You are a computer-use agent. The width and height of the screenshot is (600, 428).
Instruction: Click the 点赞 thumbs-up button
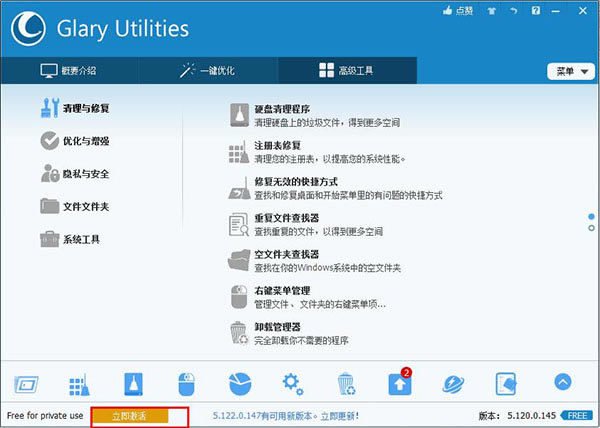[457, 12]
